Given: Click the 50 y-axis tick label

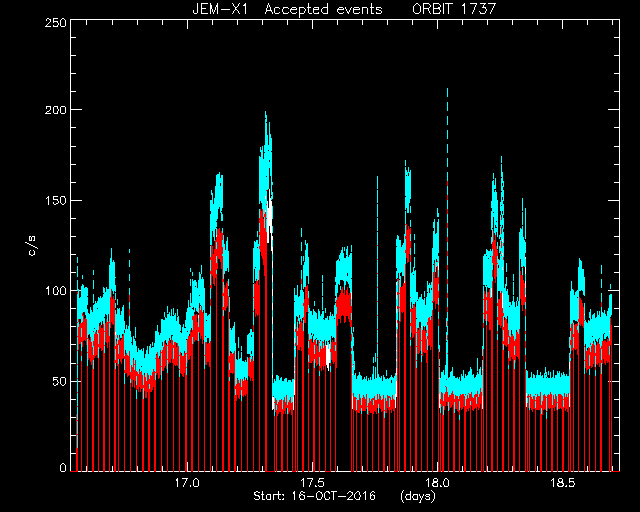Looking at the screenshot, I should [x=59, y=381].
